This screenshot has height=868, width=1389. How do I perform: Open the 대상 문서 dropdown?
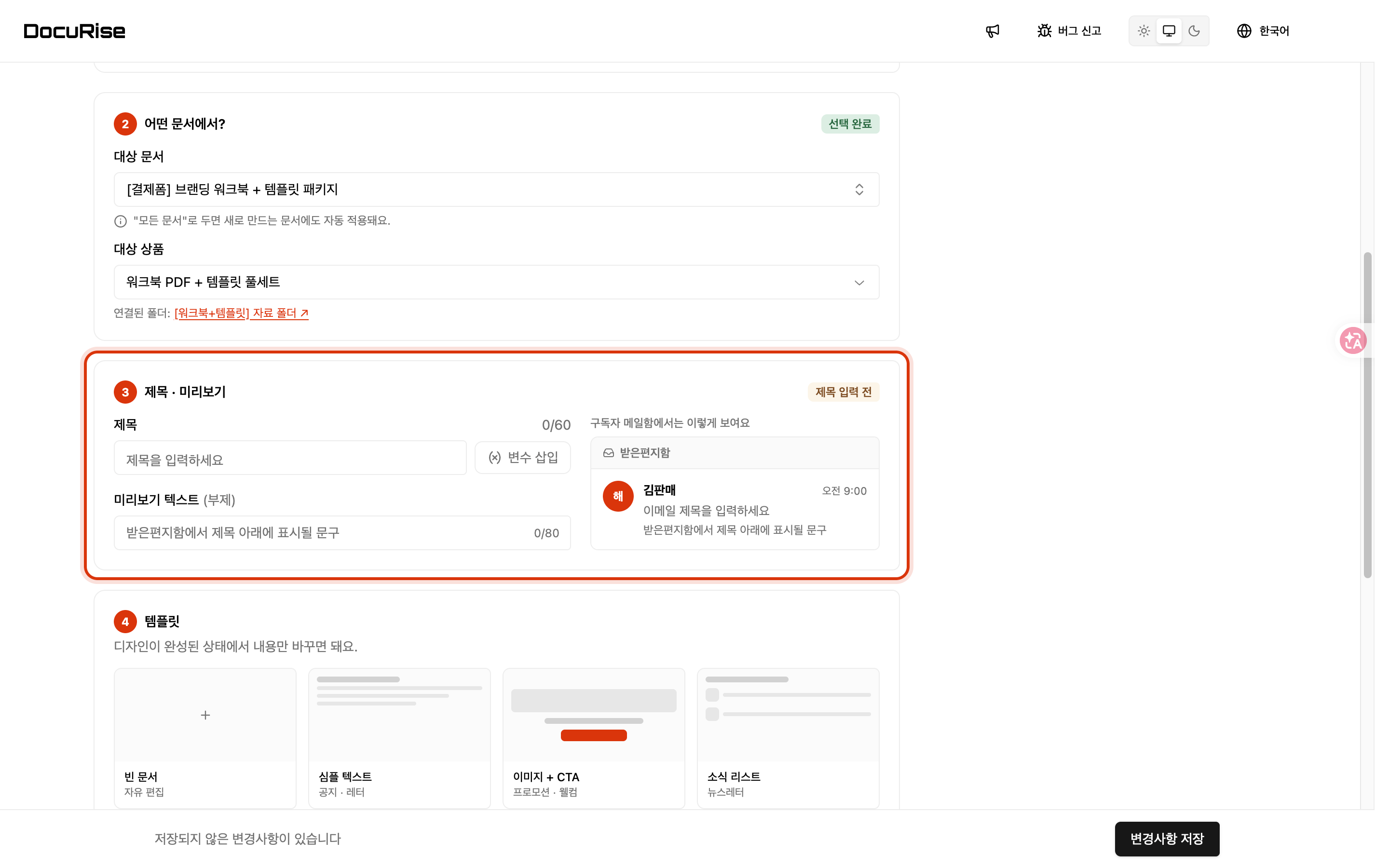click(496, 190)
